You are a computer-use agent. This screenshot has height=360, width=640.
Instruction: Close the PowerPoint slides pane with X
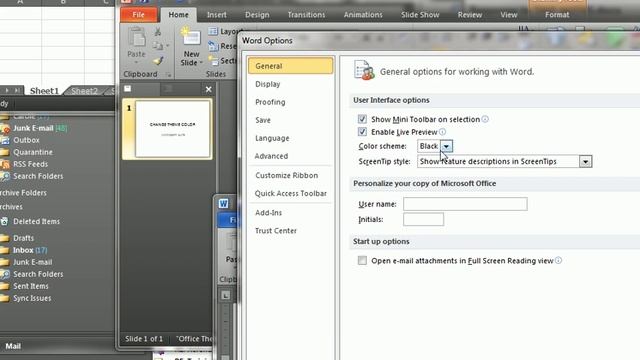point(209,89)
